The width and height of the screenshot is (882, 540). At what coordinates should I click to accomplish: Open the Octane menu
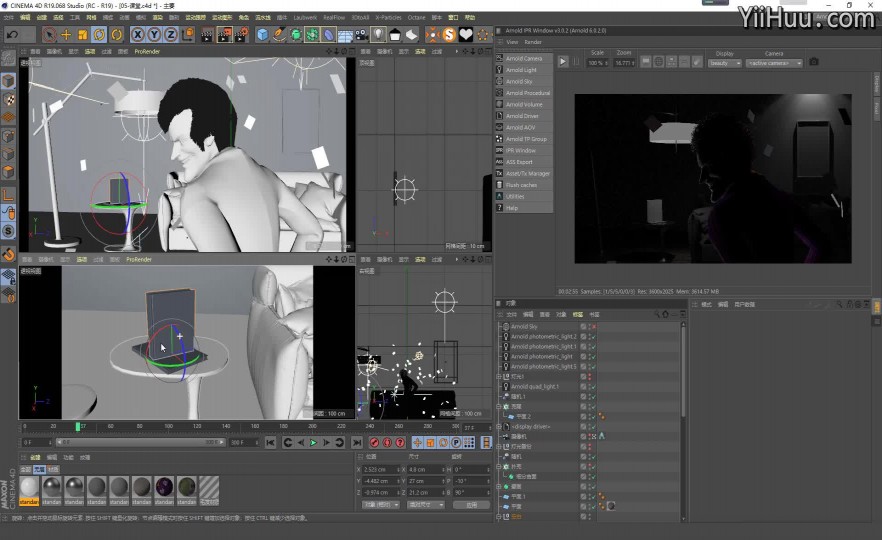[x=417, y=17]
